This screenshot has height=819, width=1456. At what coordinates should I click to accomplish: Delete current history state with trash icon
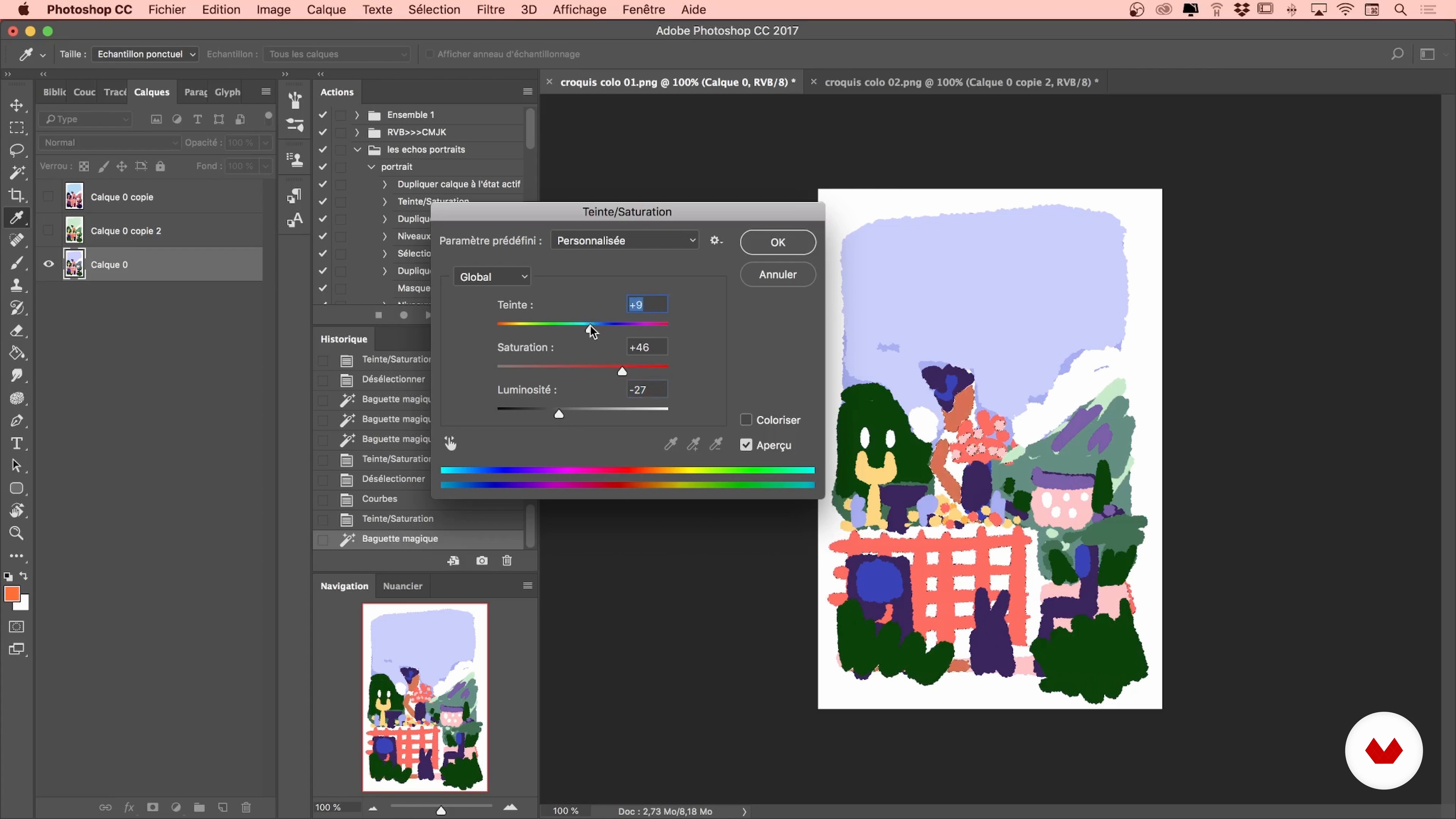507,561
